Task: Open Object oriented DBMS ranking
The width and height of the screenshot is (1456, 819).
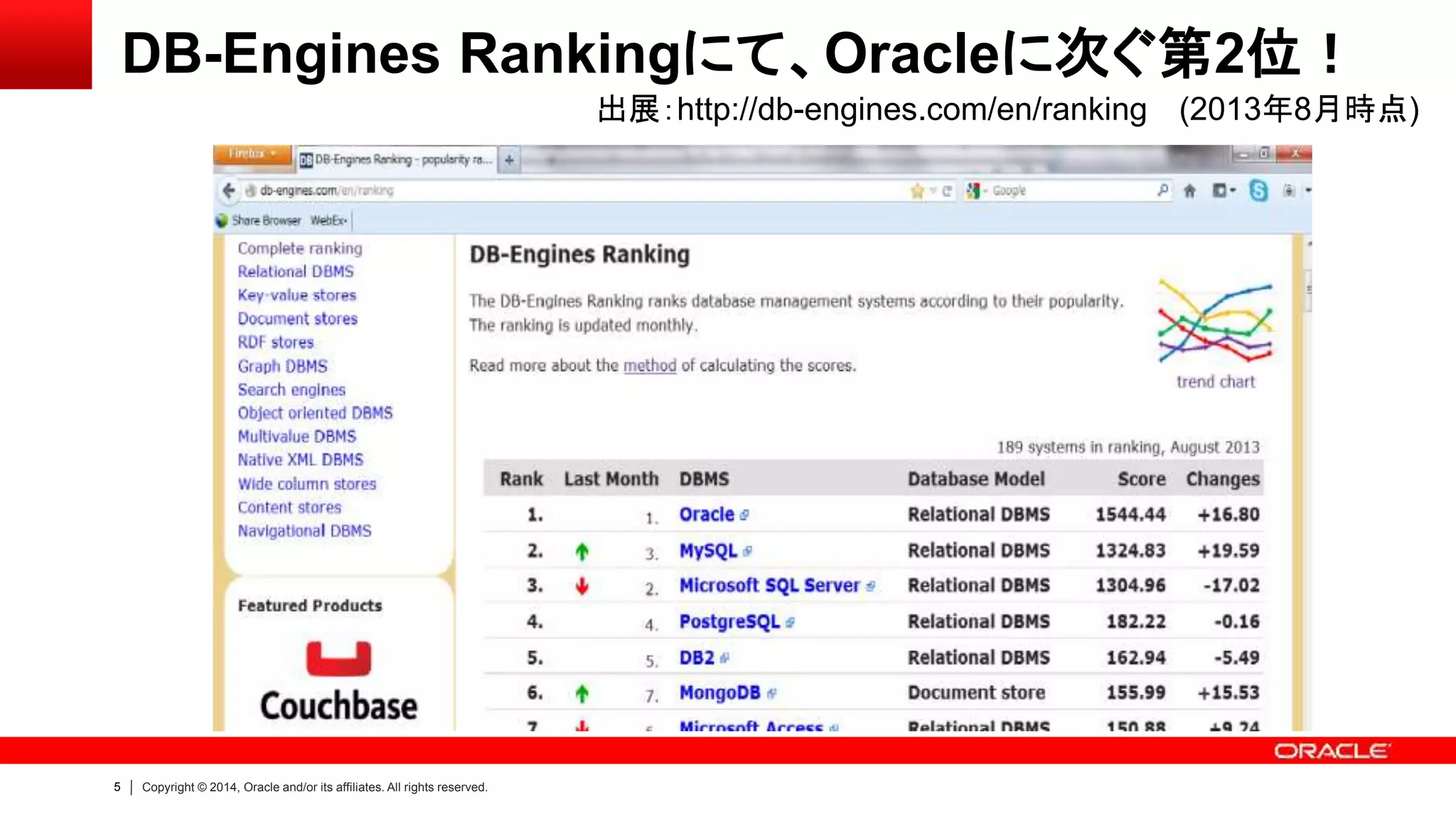Action: click(x=315, y=413)
